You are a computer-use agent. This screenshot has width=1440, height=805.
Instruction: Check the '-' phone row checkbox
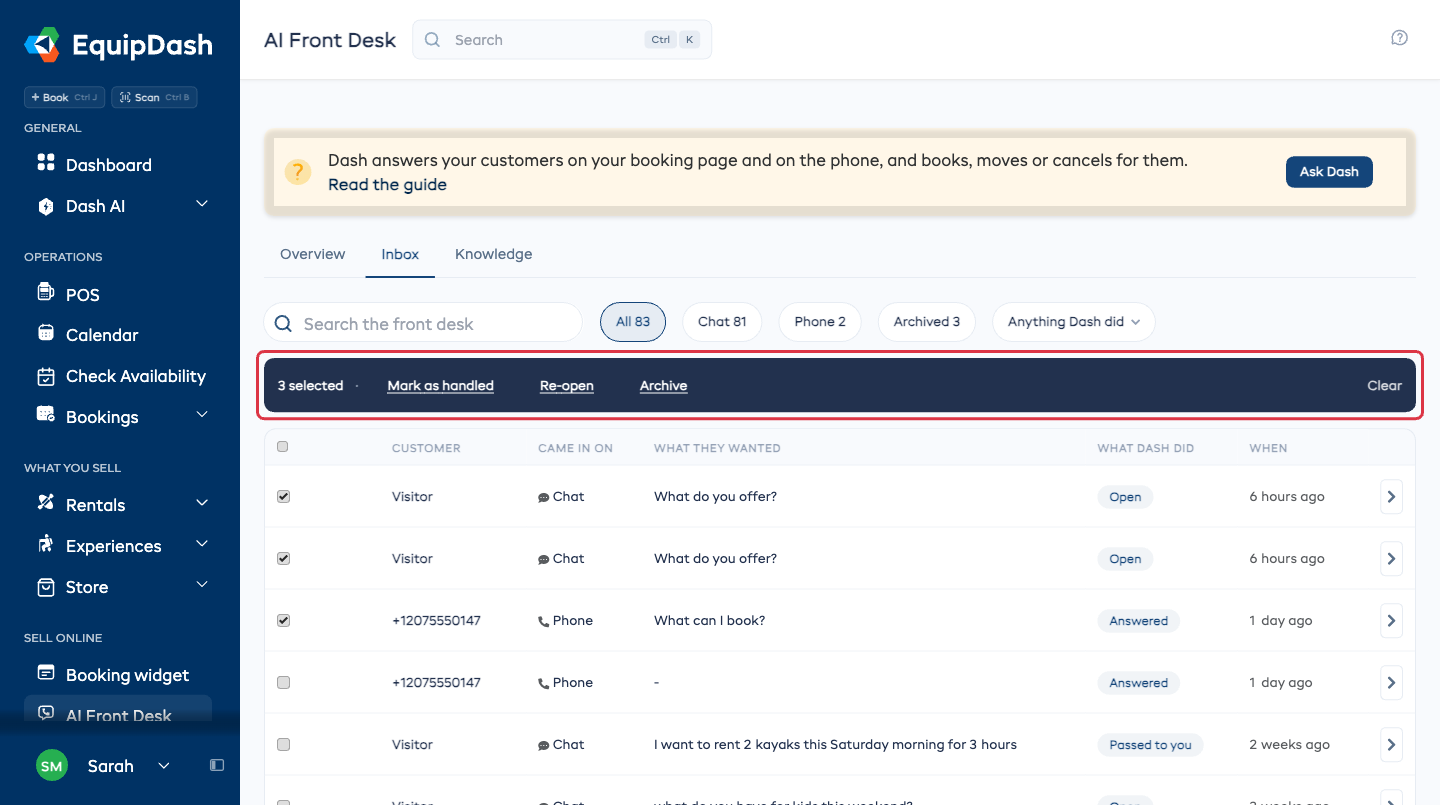pyautogui.click(x=283, y=683)
